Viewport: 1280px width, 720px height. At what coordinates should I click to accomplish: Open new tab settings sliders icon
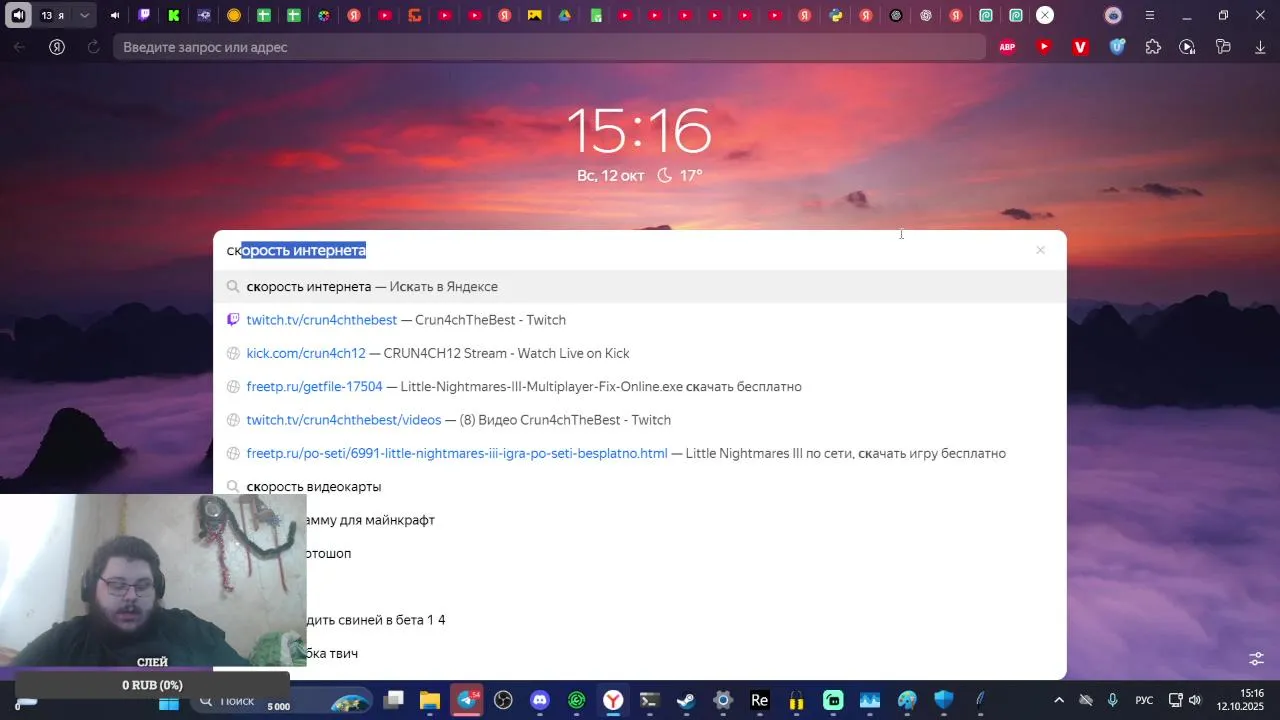tap(1257, 659)
